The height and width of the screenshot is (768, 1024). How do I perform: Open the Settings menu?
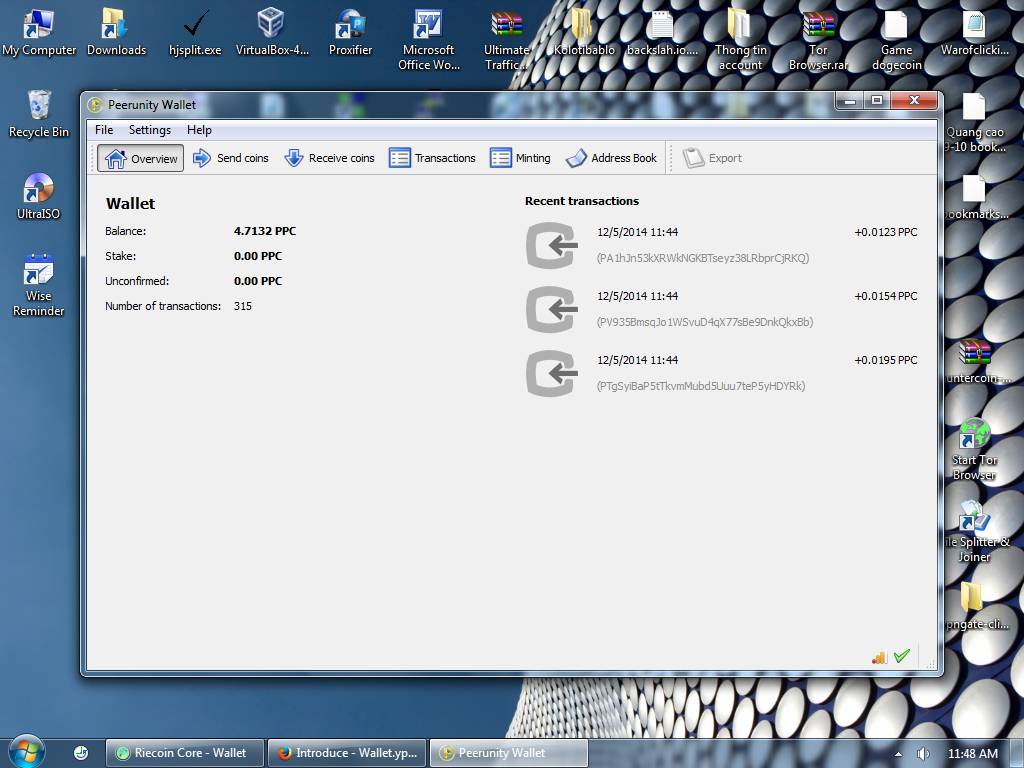point(150,130)
